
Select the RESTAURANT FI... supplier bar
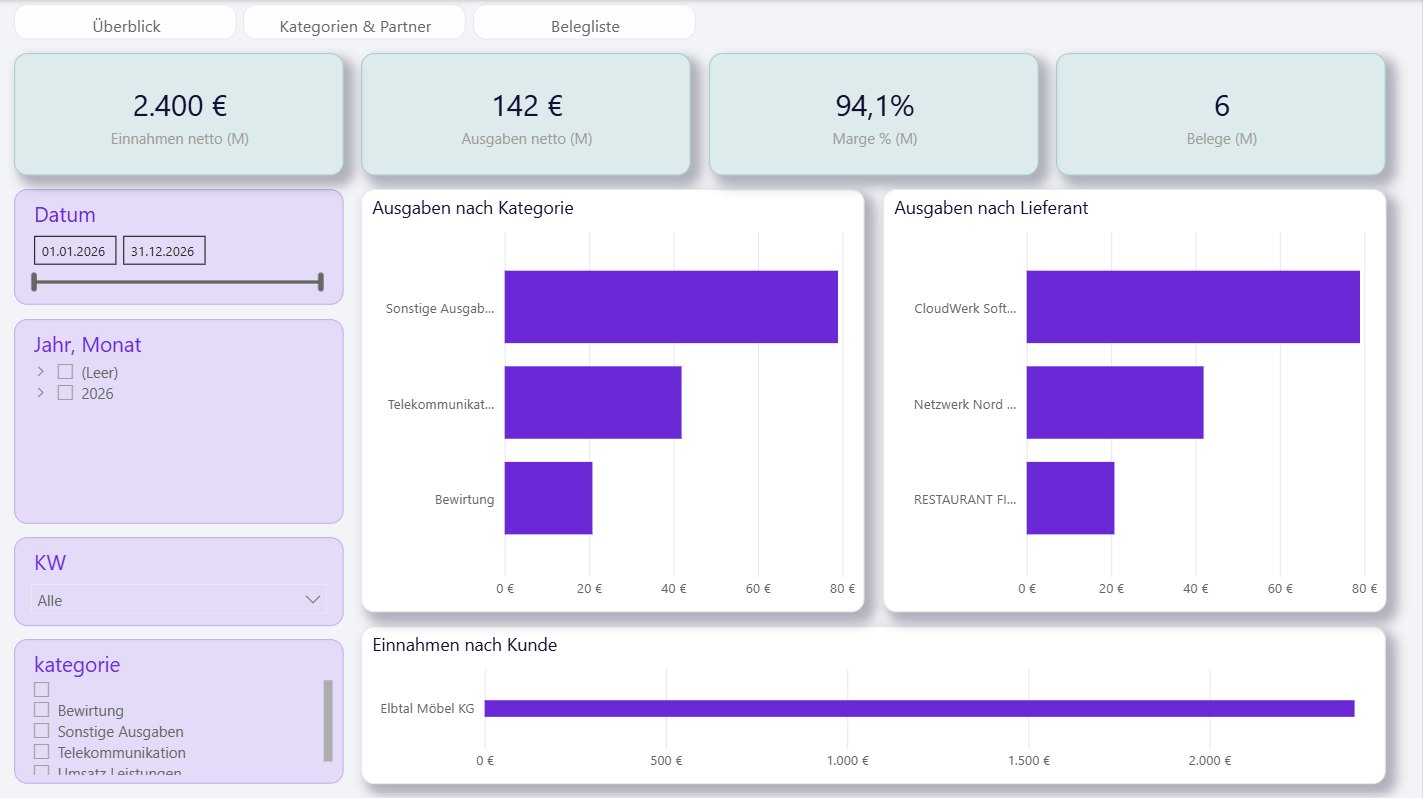coord(1070,498)
